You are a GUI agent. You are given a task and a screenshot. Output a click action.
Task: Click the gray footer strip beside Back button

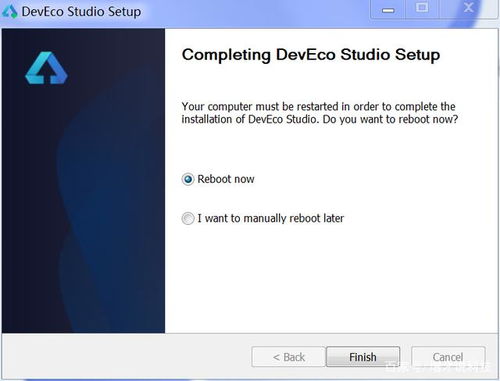point(127,357)
